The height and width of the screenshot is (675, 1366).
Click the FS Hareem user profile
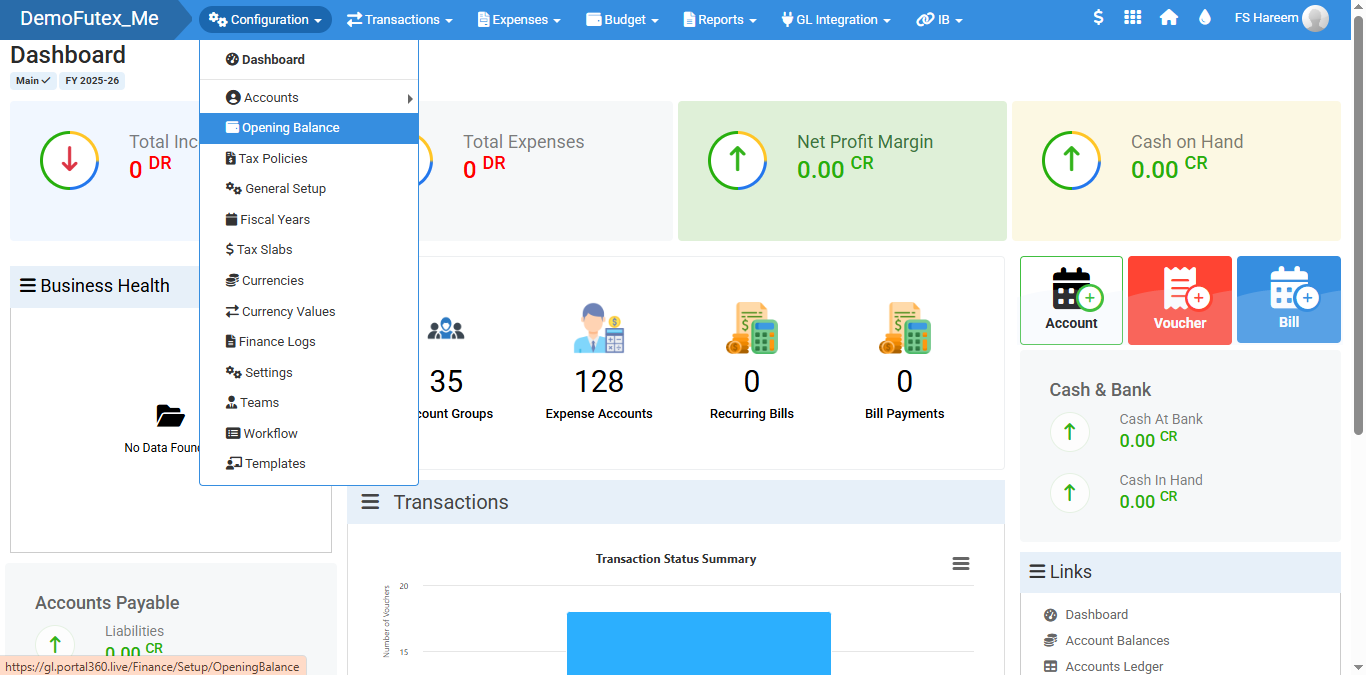[1281, 18]
